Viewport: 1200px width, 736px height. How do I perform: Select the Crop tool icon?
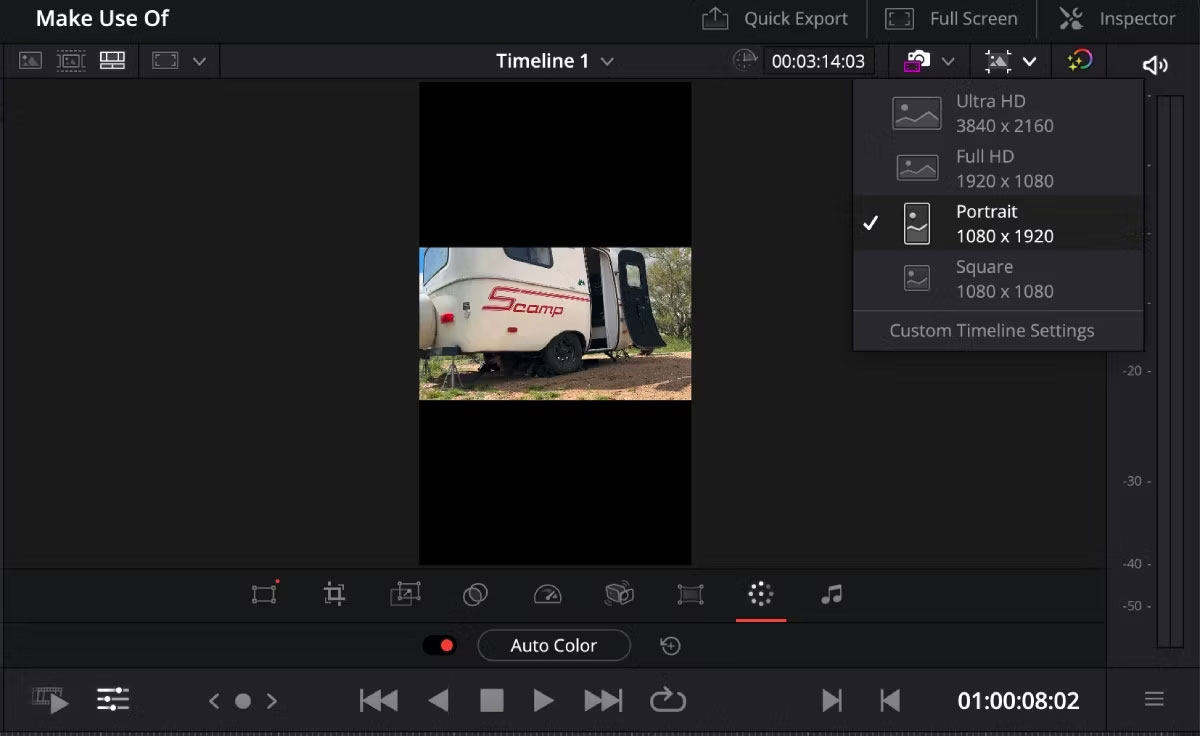click(335, 594)
